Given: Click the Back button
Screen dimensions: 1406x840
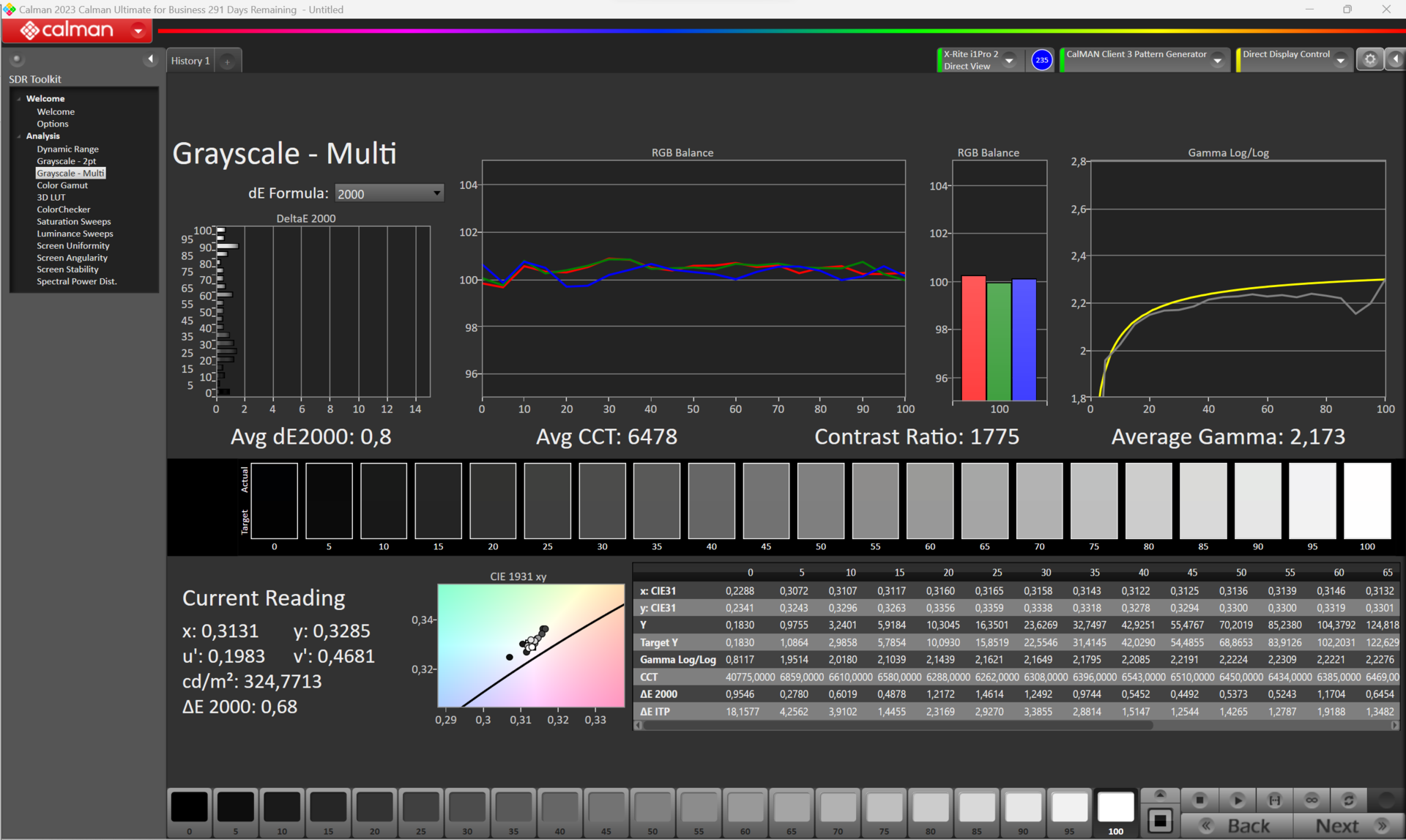Looking at the screenshot, I should click(x=1248, y=825).
